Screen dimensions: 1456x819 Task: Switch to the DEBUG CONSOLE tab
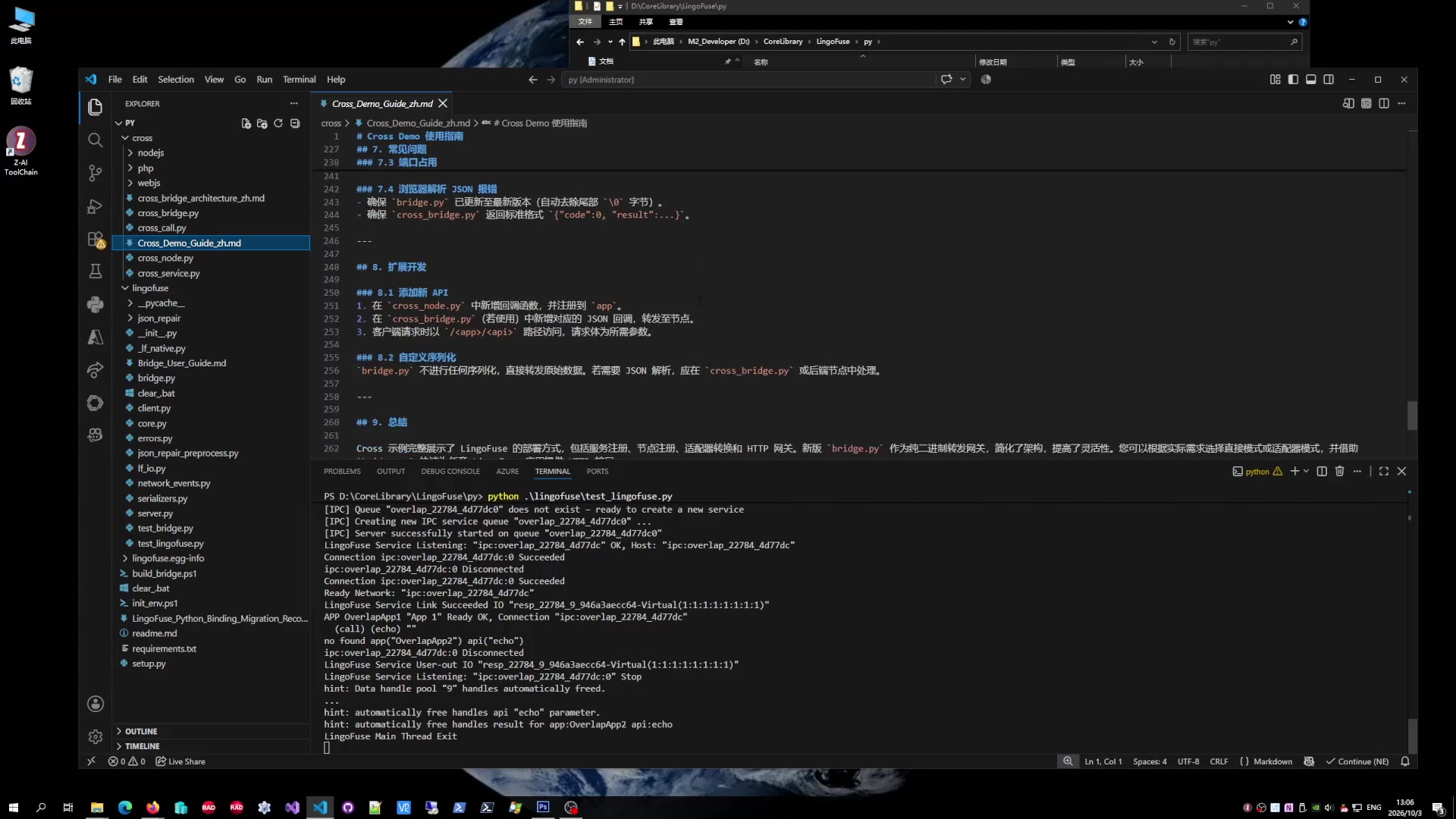[450, 471]
